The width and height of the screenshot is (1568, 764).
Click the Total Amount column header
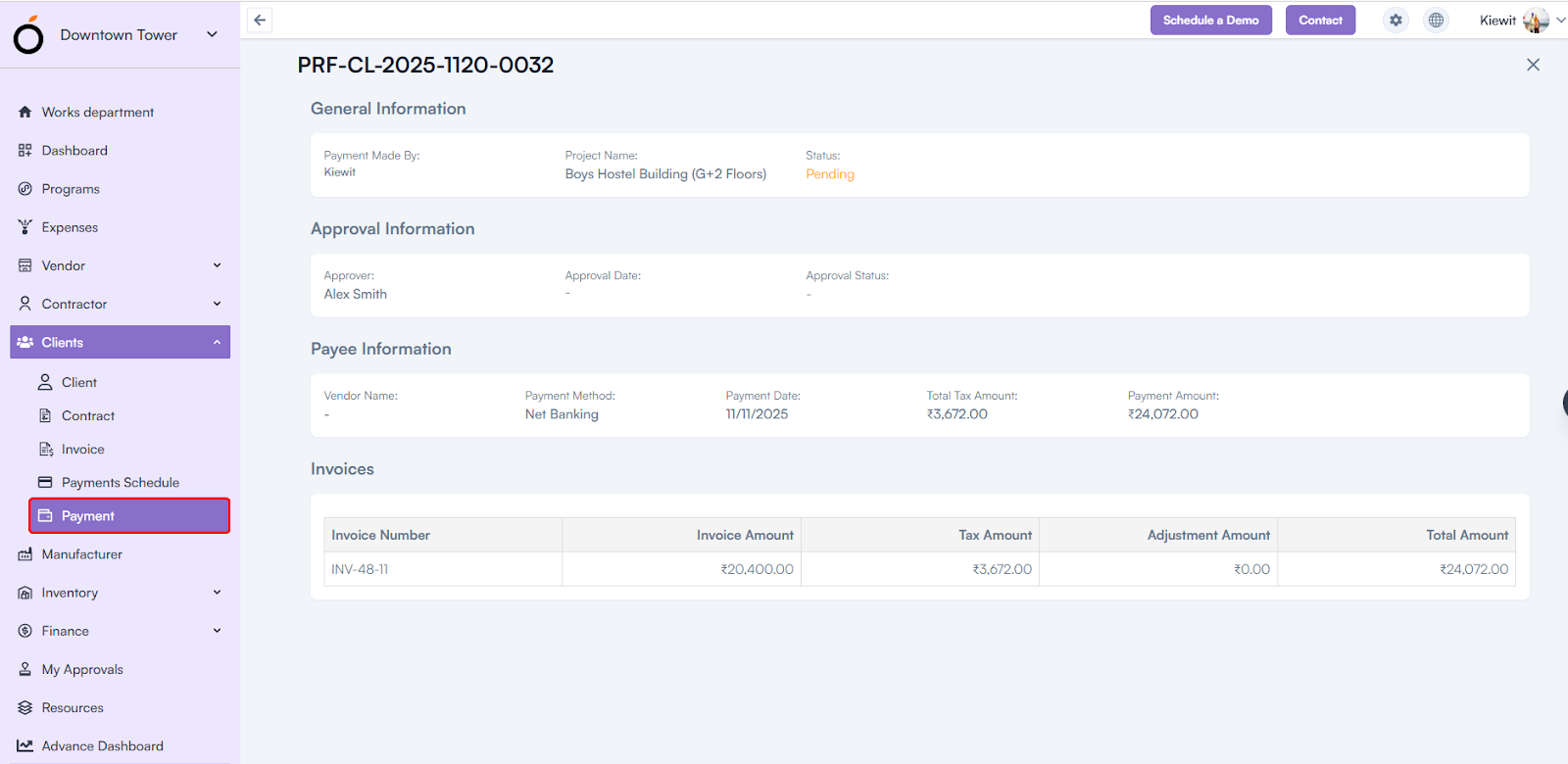[x=1396, y=535]
